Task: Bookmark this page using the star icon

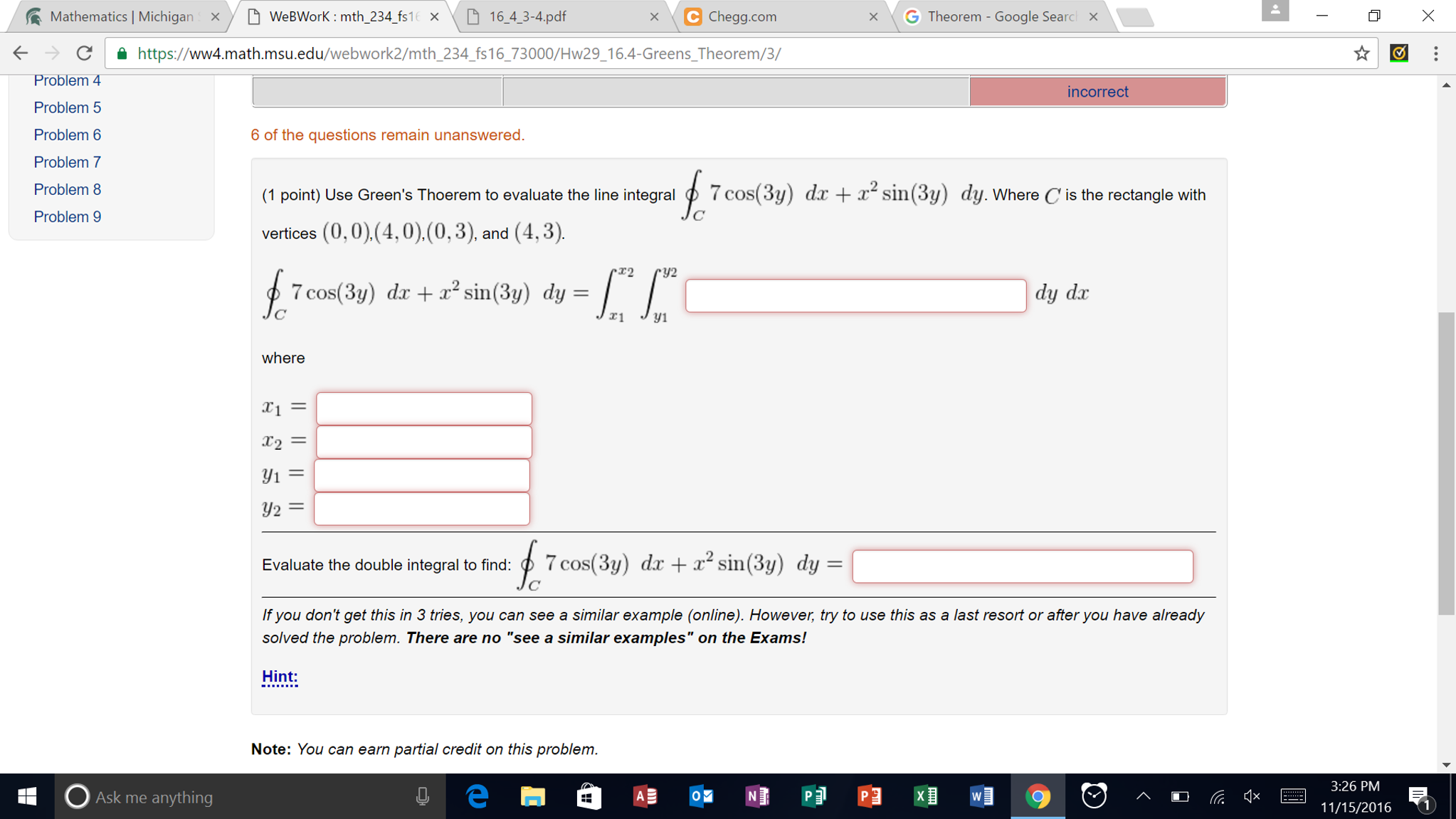Action: (1361, 53)
